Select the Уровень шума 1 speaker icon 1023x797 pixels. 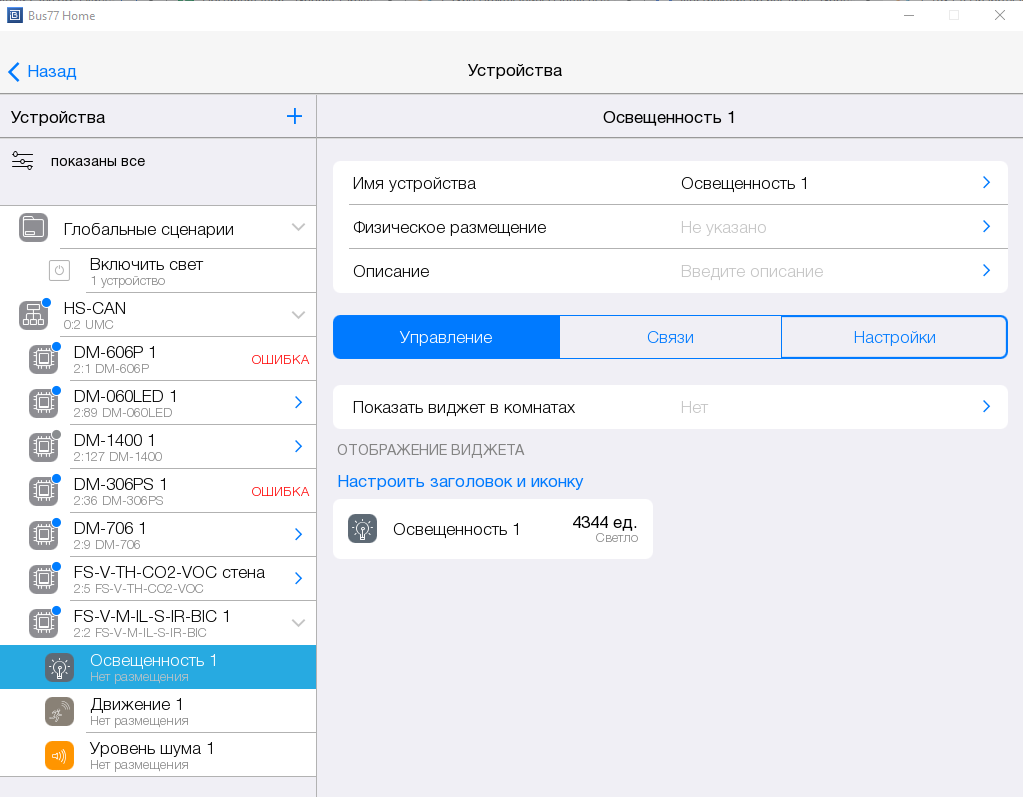[x=59, y=755]
